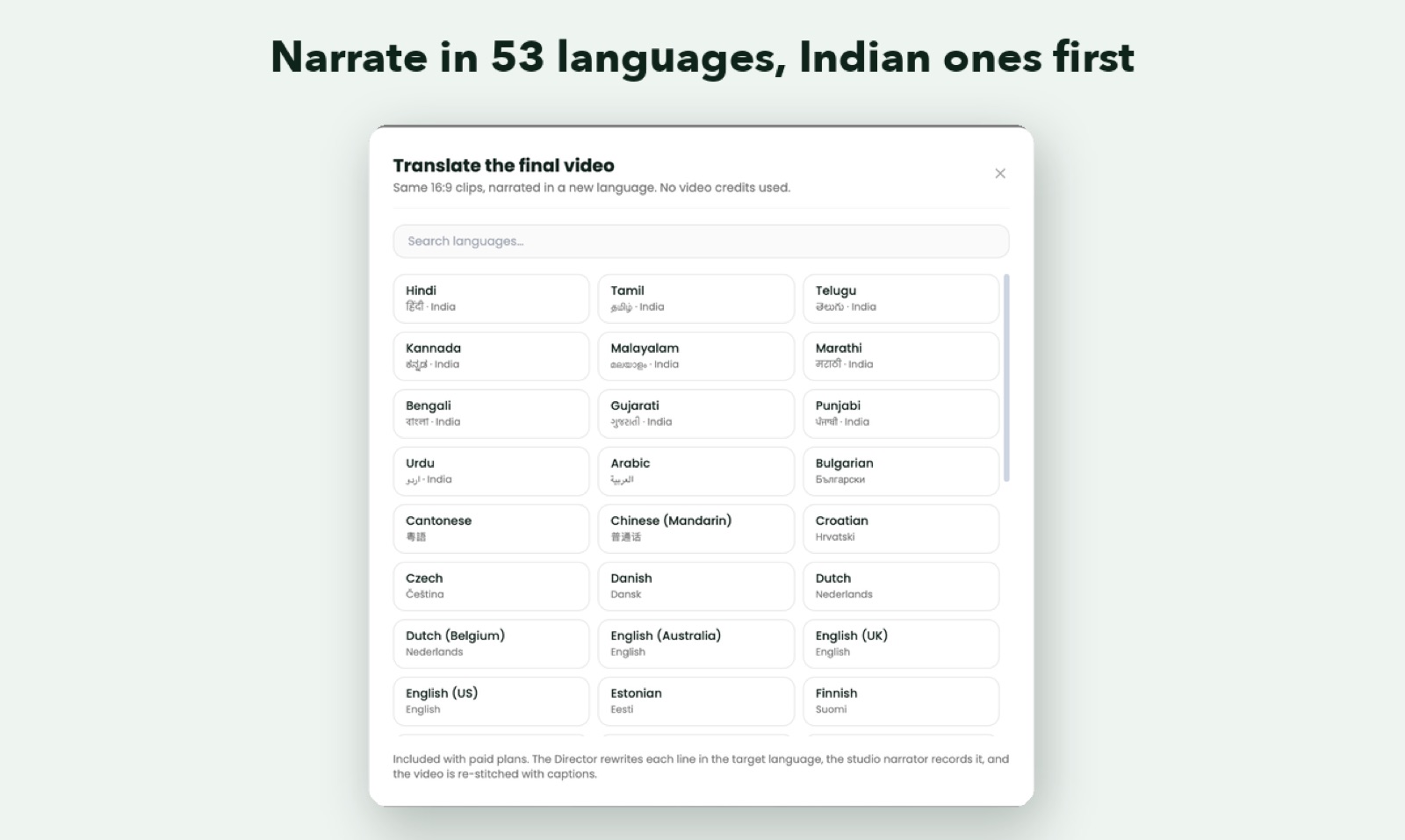
Task: Pick Estonian language option
Action: point(695,700)
